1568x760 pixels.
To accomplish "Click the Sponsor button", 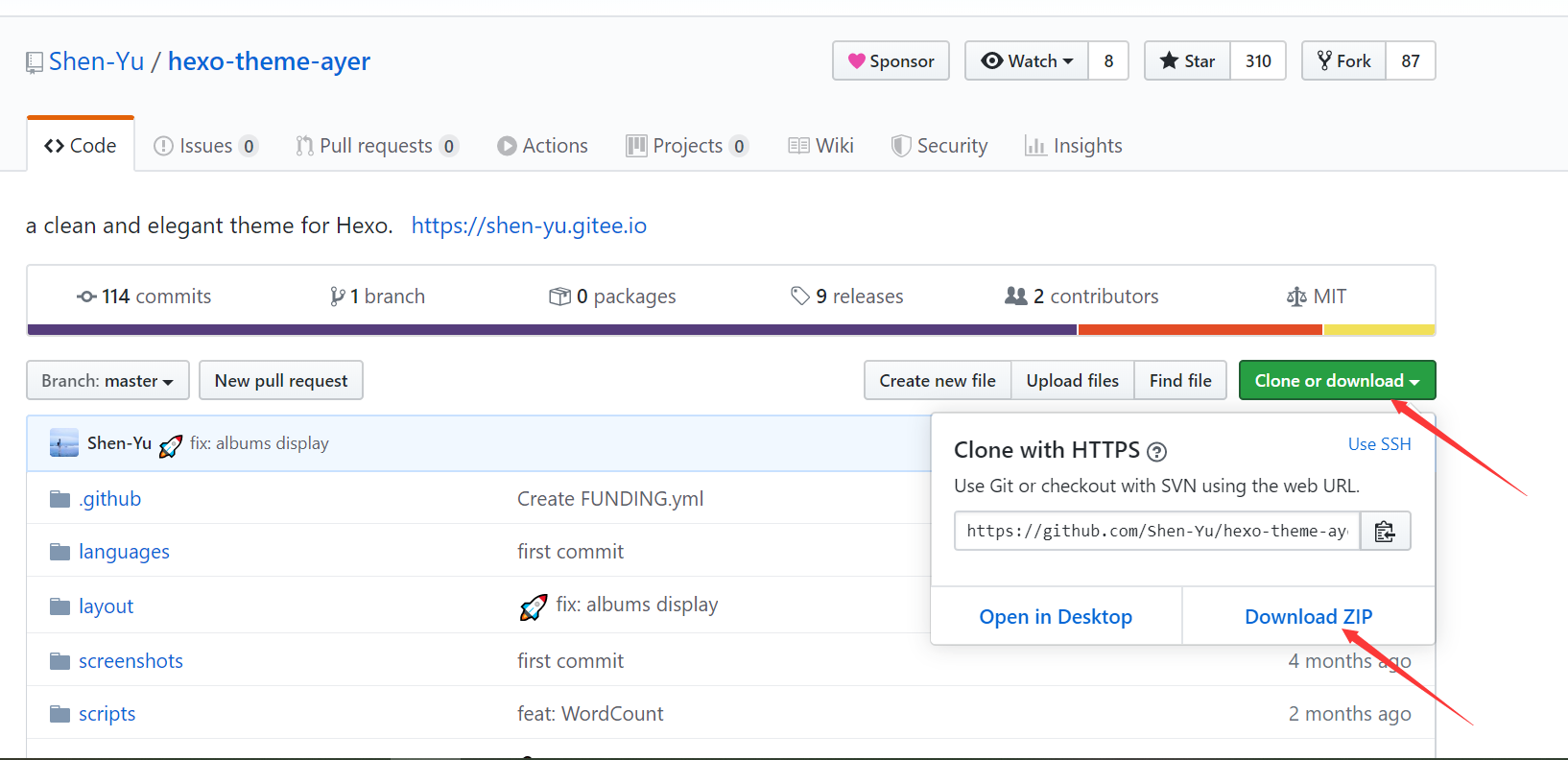I will coord(891,60).
